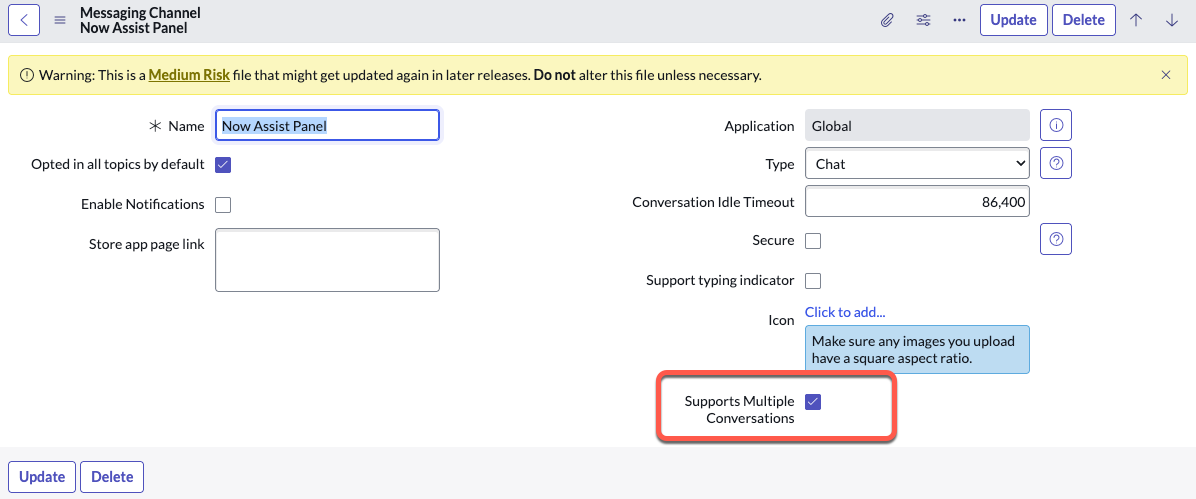Viewport: 1196px width, 499px height.
Task: Open the Medium Risk link
Action: [188, 75]
